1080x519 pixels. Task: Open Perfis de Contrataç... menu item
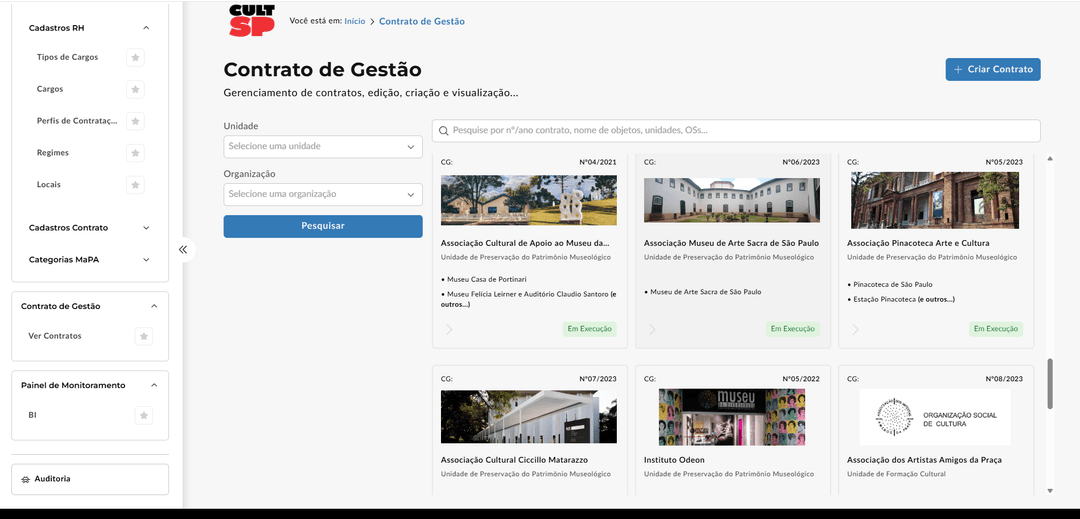(77, 121)
